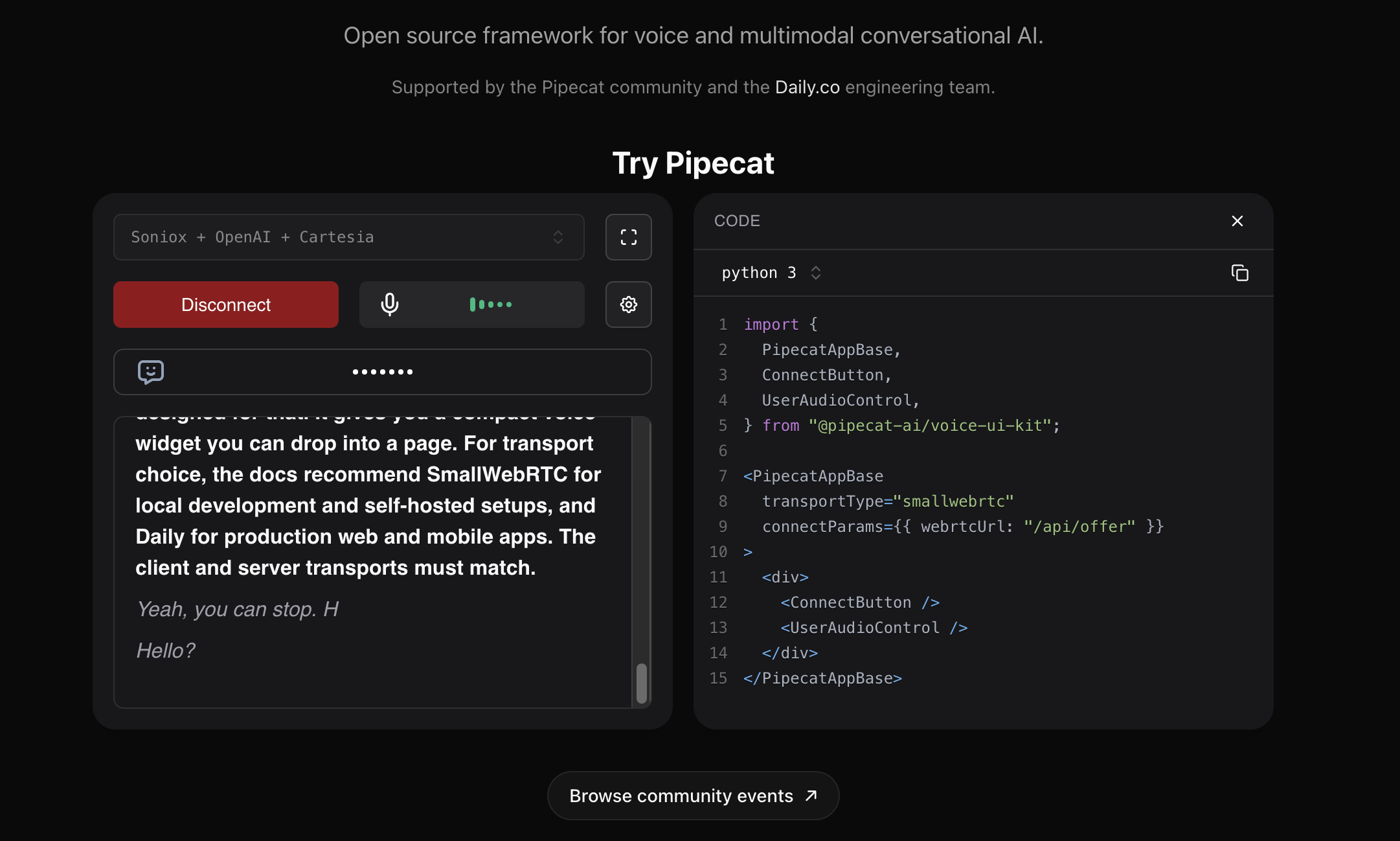Copy code with the copy icon
The height and width of the screenshot is (841, 1400).
click(x=1239, y=273)
